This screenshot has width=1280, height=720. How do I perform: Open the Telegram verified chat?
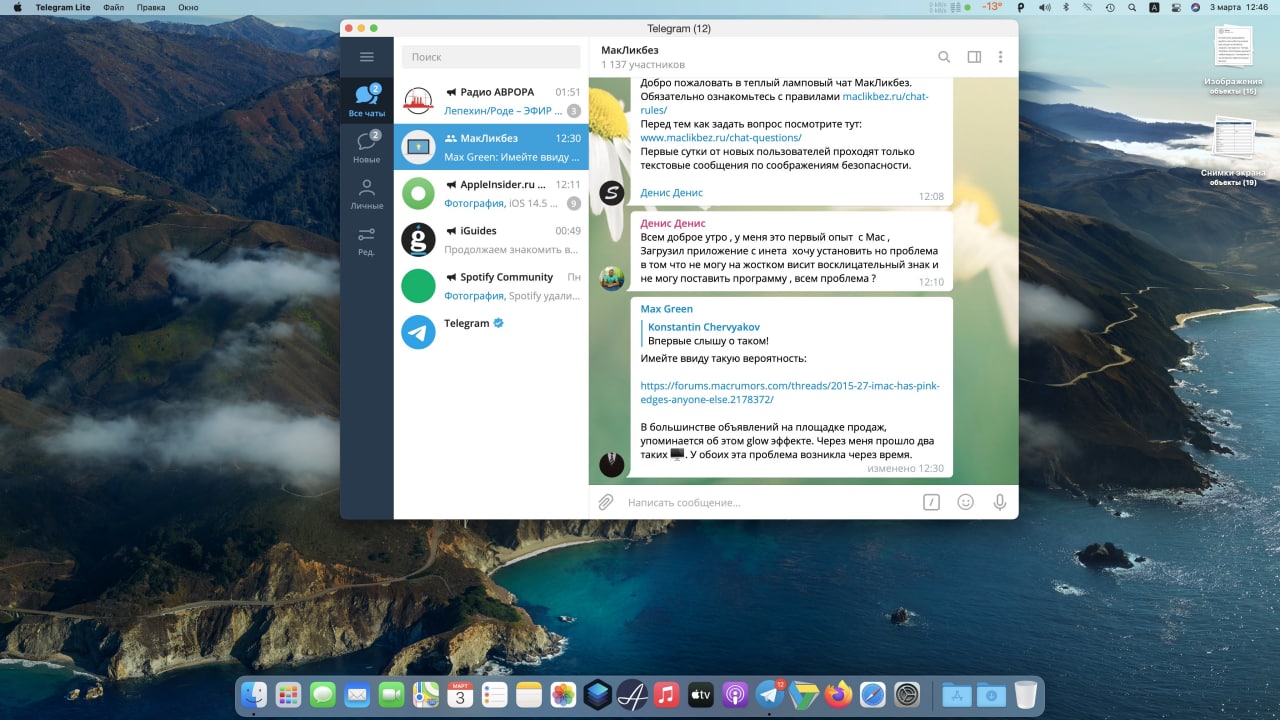click(x=491, y=331)
